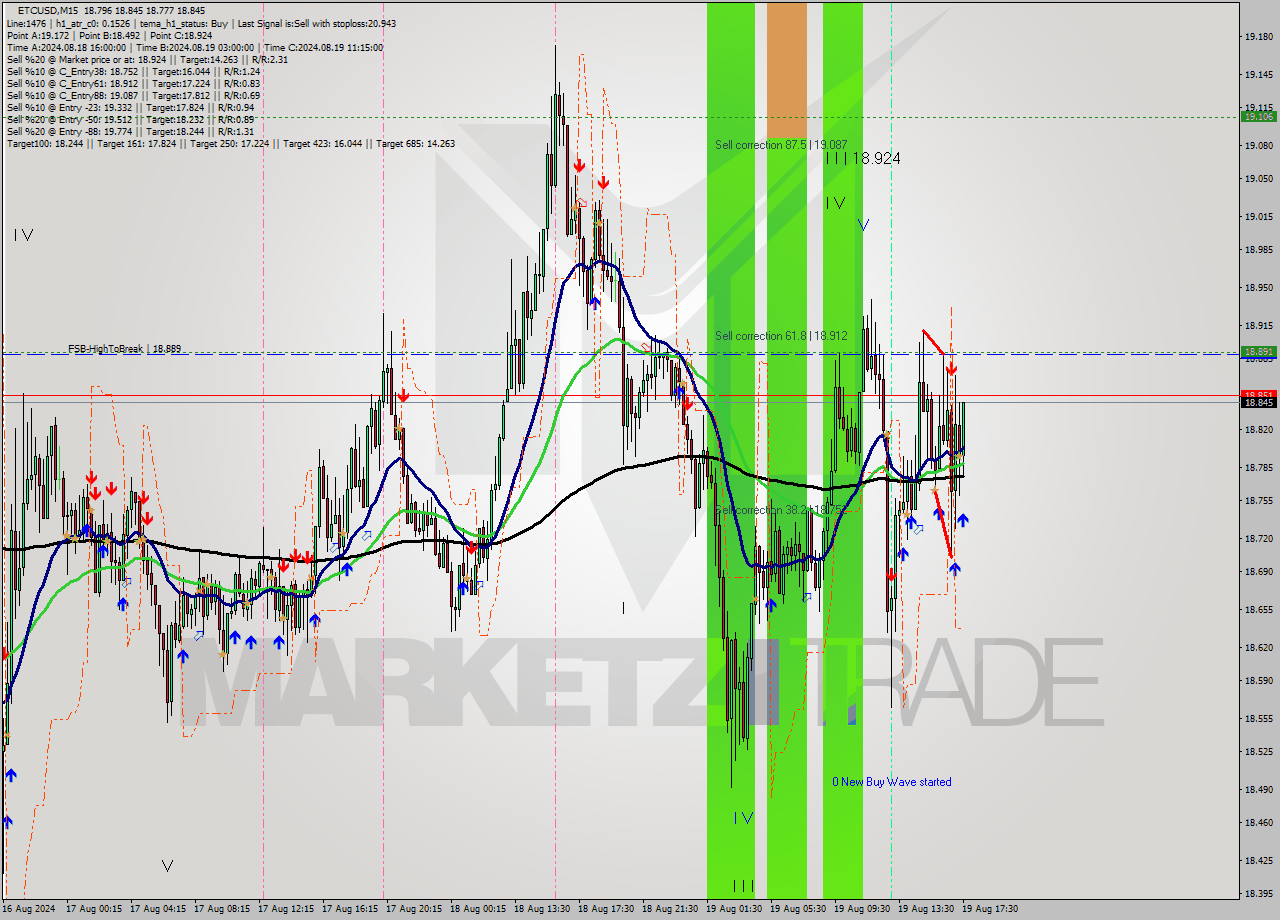Click the 18.620 price axis value
Viewport: 1280px width, 920px height.
click(x=1257, y=647)
